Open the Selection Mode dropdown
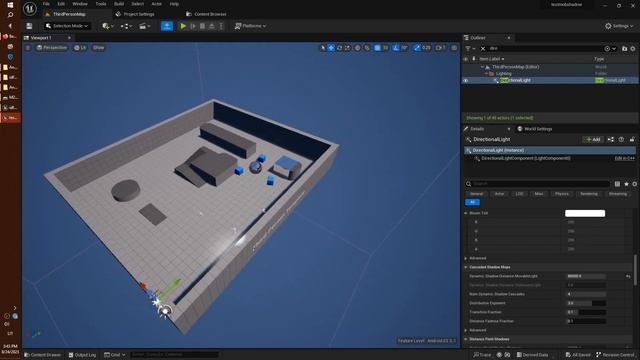The height and width of the screenshot is (360, 640). [67, 26]
